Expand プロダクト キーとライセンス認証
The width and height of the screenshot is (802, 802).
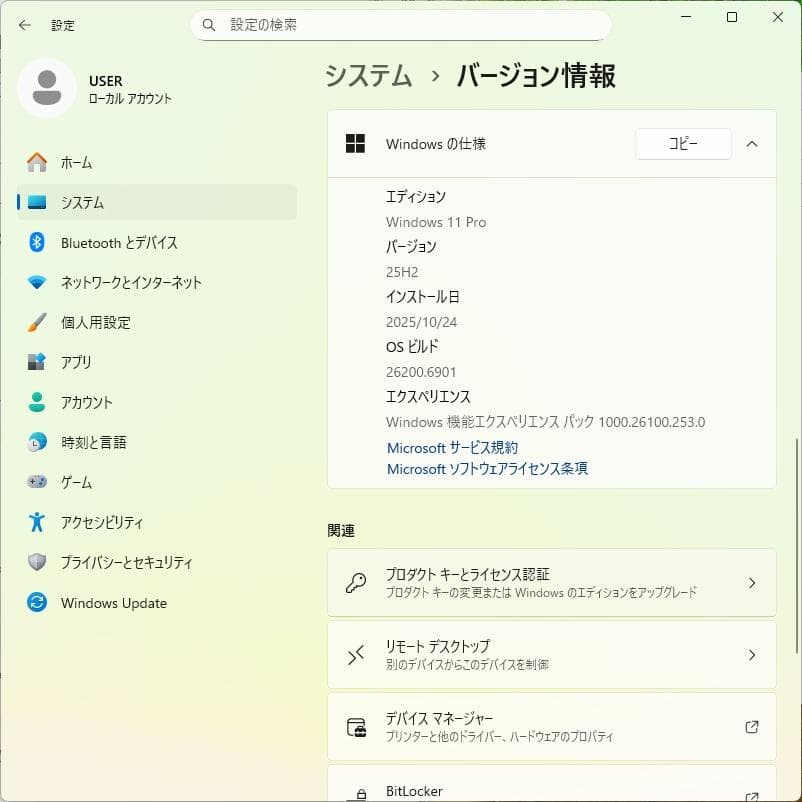click(551, 583)
